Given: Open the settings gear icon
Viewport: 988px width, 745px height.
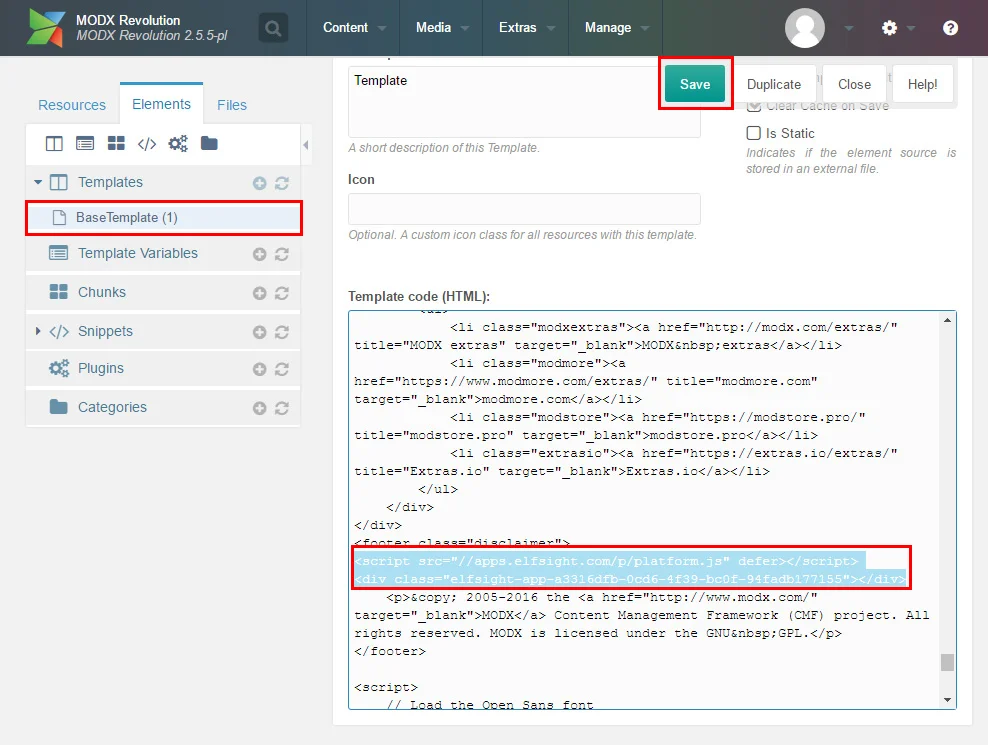Looking at the screenshot, I should click(x=889, y=28).
